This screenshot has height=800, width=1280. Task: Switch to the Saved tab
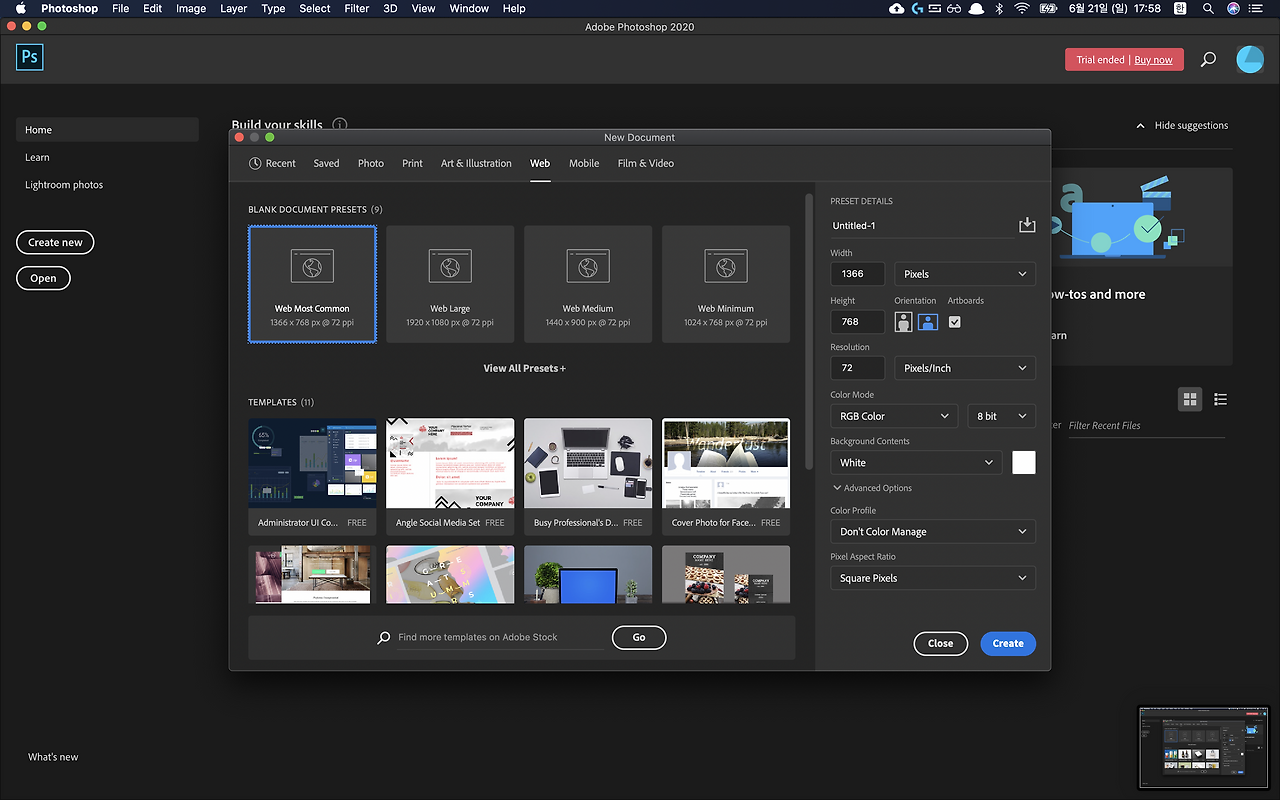click(x=326, y=163)
